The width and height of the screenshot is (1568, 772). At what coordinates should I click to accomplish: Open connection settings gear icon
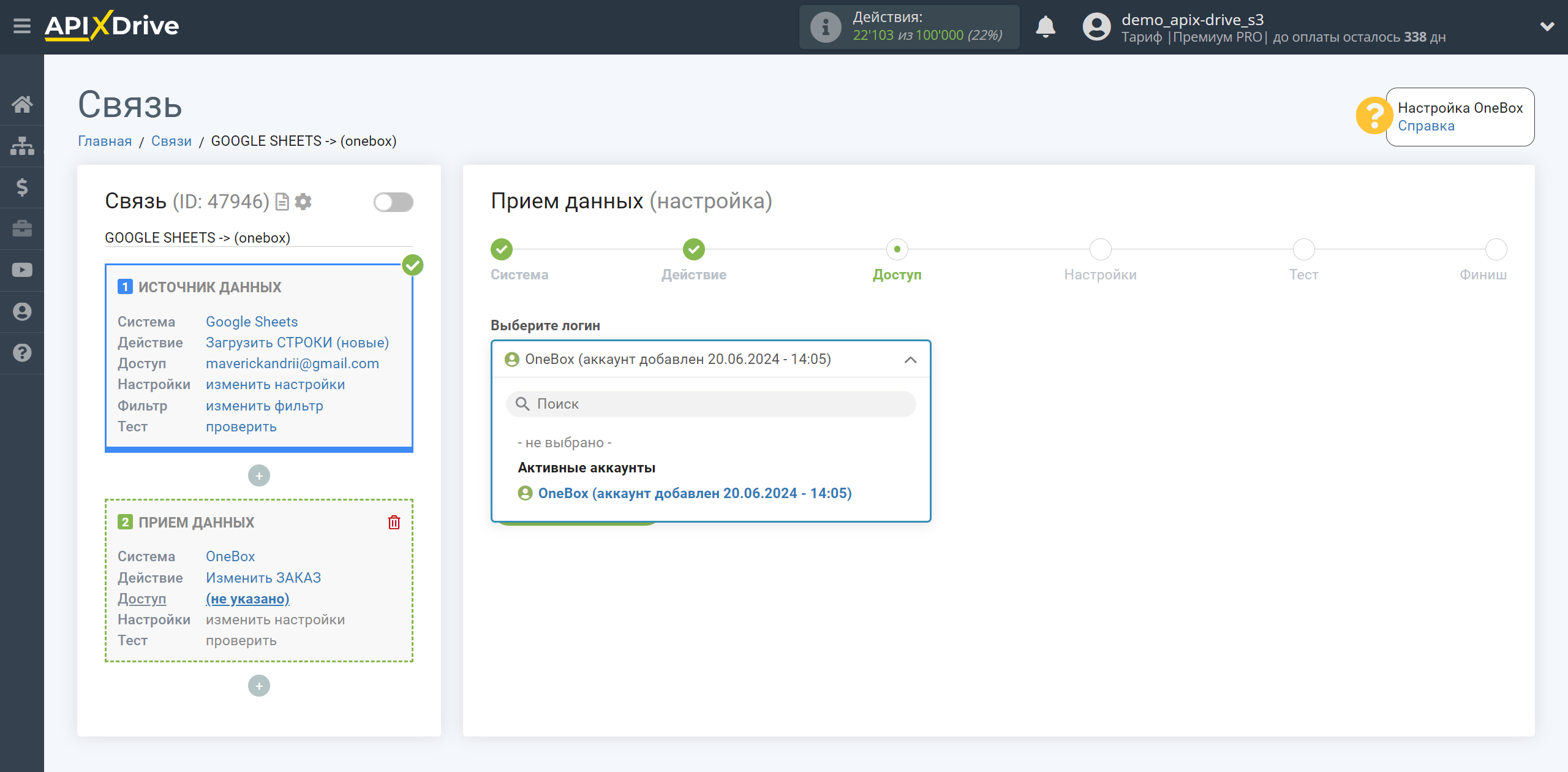[303, 202]
